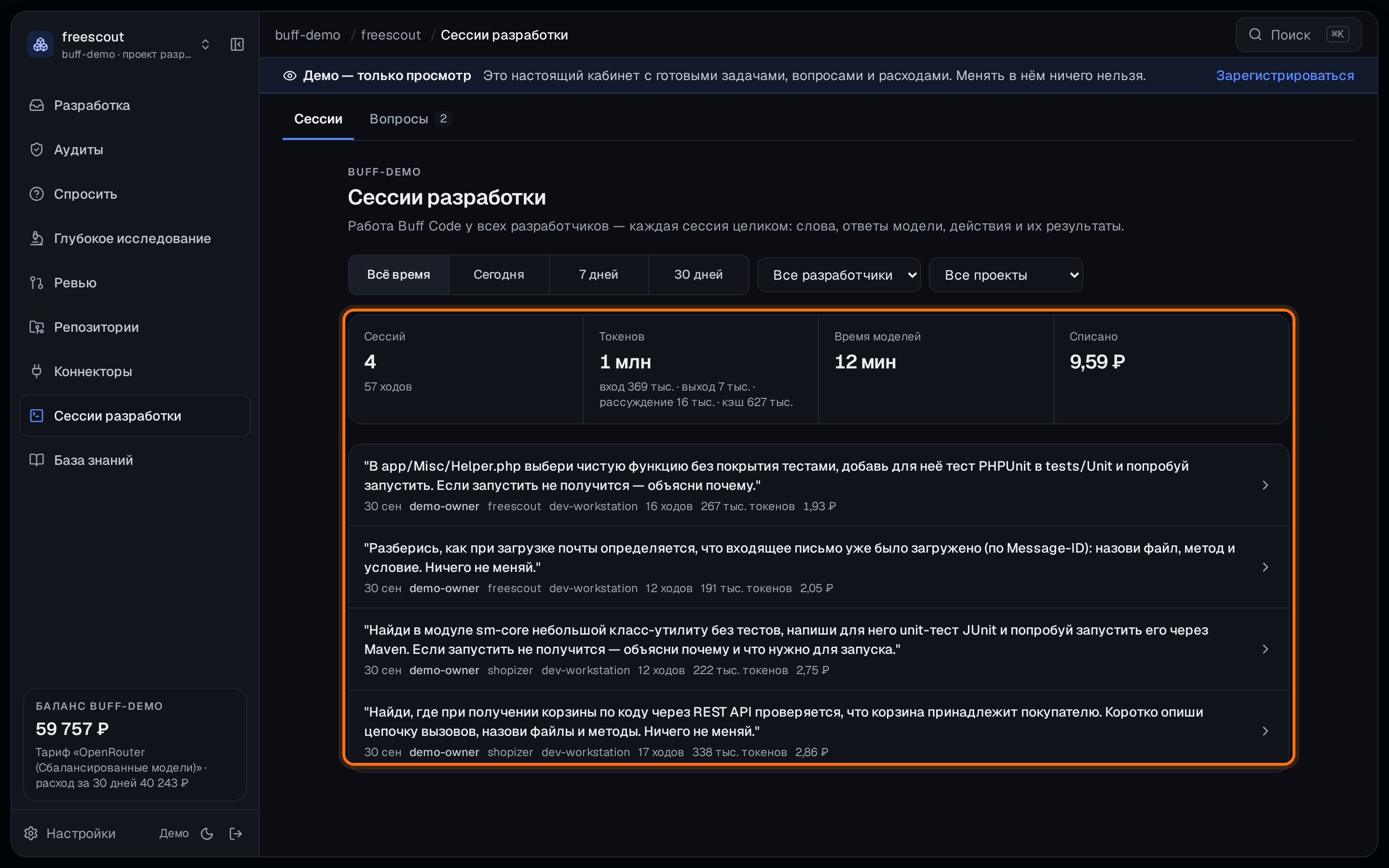Open the Коннекторы plug icon
1389x868 pixels.
tap(37, 371)
